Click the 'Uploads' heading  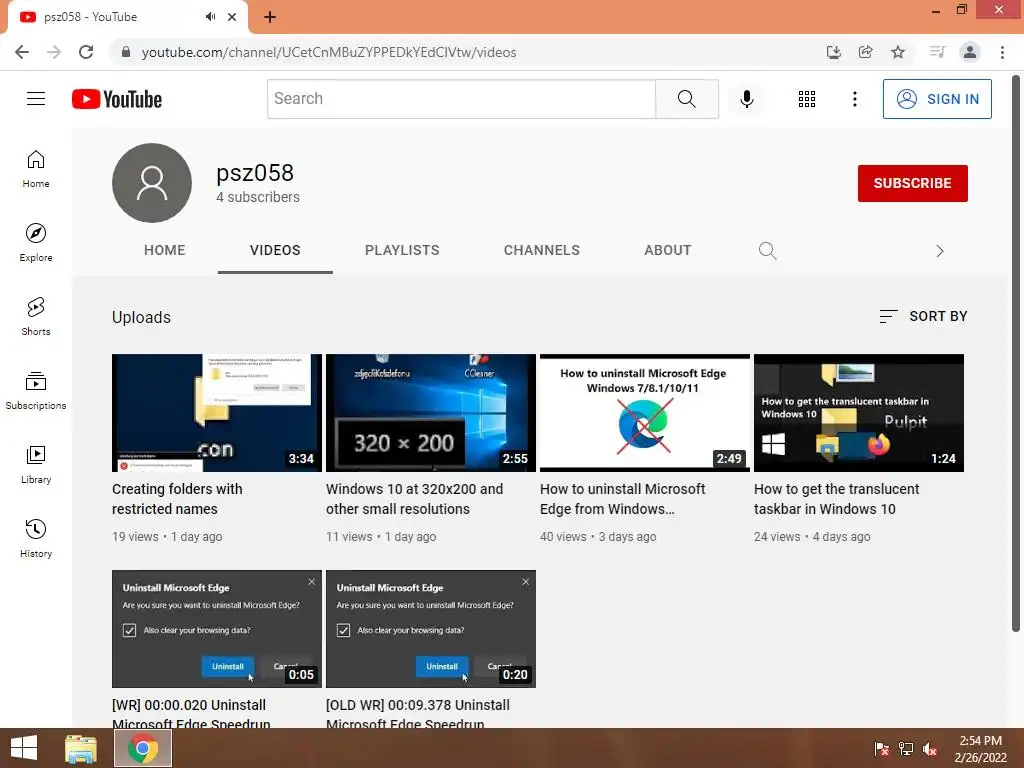point(141,317)
